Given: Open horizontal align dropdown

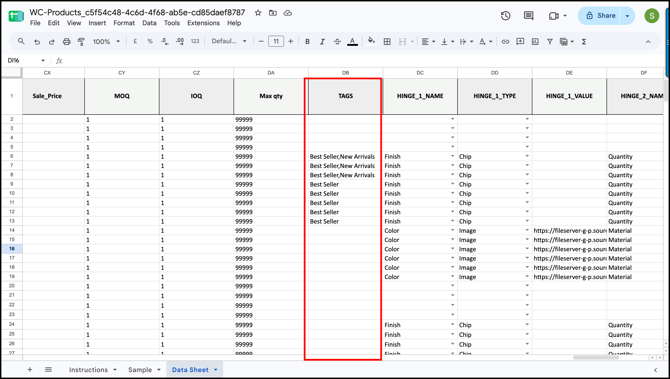Looking at the screenshot, I should [x=428, y=41].
